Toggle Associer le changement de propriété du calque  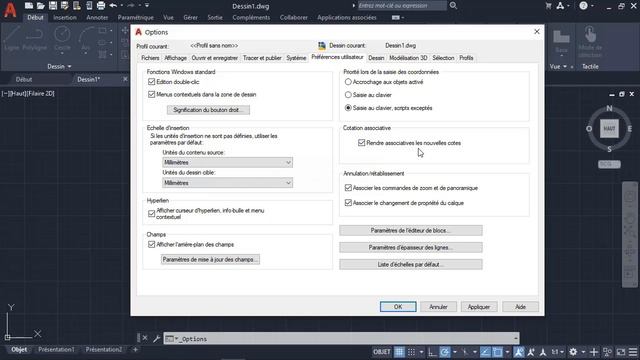pos(348,202)
